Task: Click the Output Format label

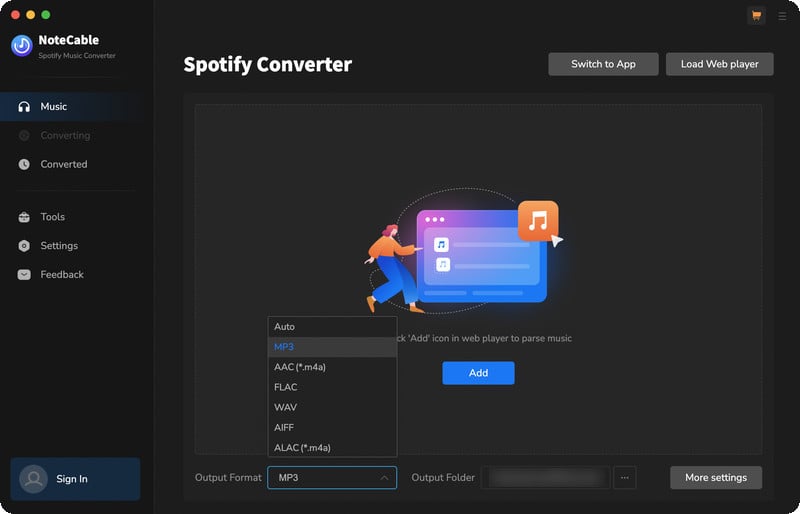Action: 228,478
